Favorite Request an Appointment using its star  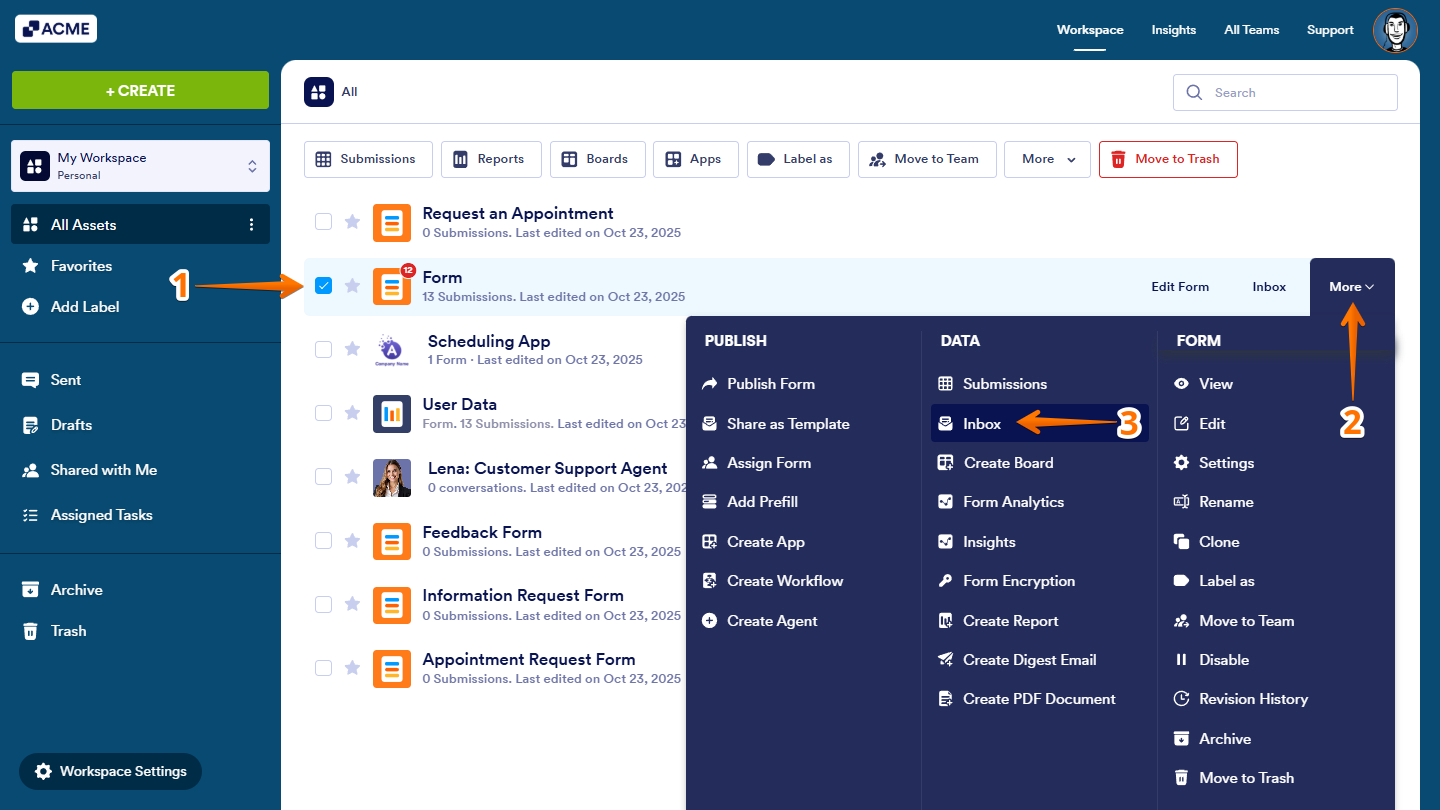click(351, 221)
